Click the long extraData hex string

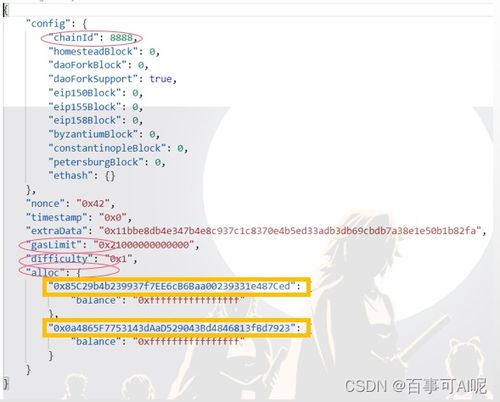[x=290, y=231]
